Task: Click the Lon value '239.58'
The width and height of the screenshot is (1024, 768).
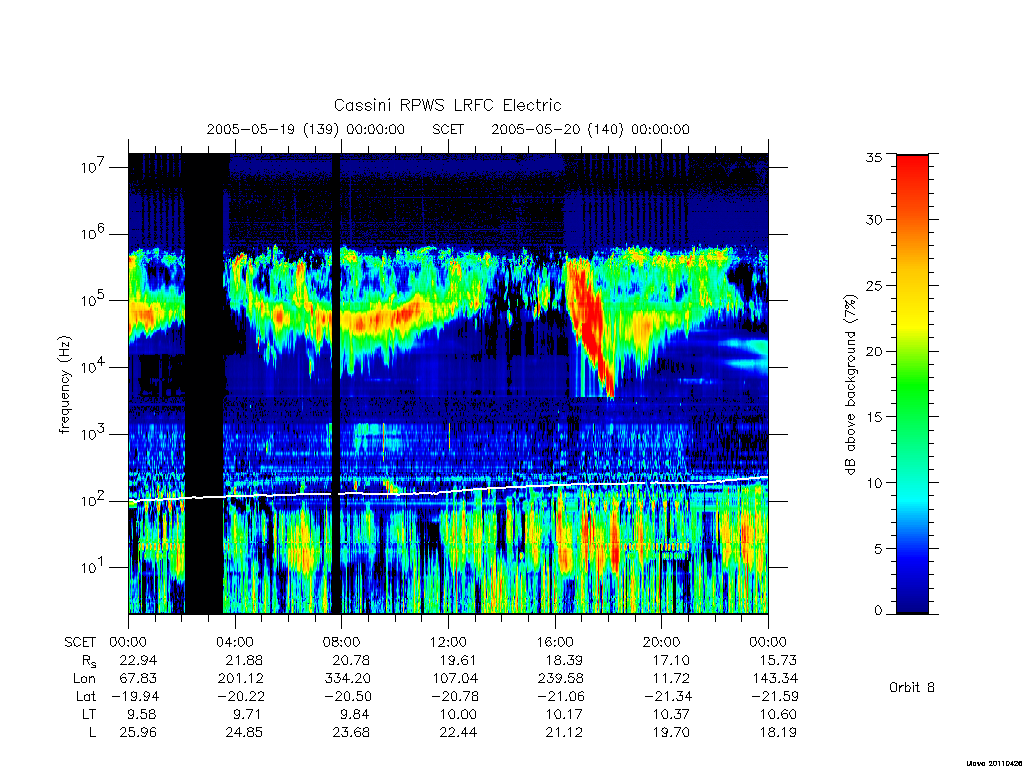Action: pyautogui.click(x=560, y=679)
